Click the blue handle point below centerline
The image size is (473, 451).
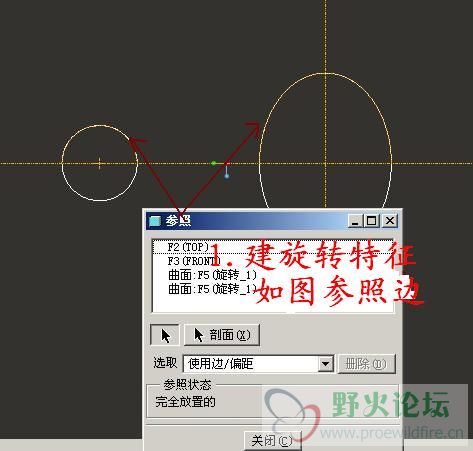[x=227, y=176]
